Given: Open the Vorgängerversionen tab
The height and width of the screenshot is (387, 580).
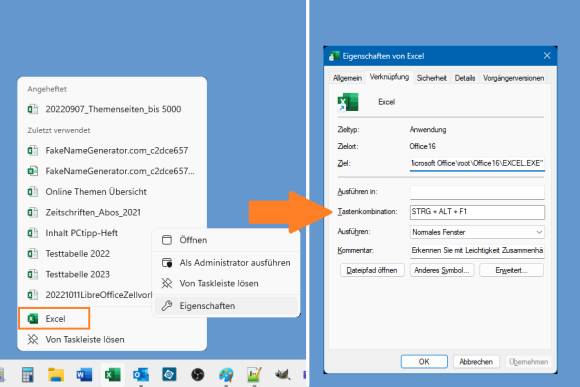Looking at the screenshot, I should pos(513,78).
